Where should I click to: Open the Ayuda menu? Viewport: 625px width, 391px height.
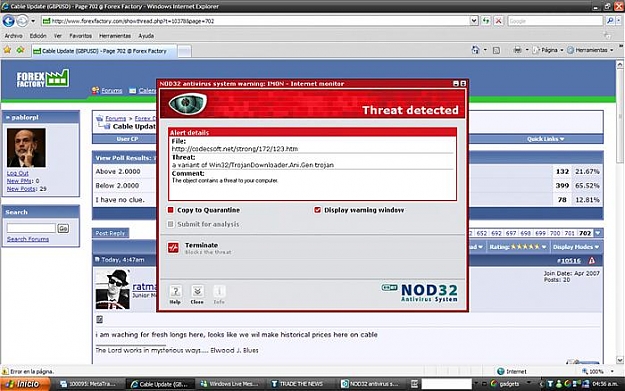146,36
